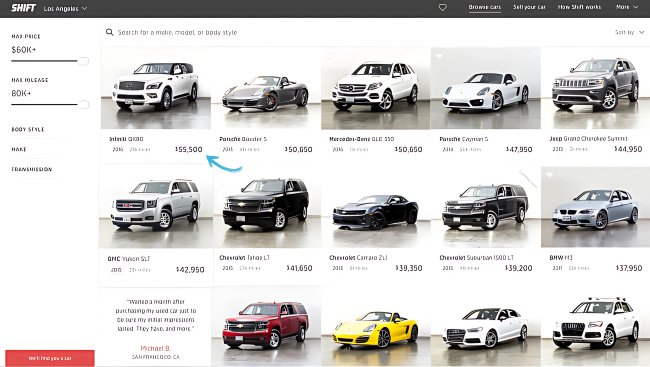
Task: Expand the Body Style filter
Action: [x=28, y=129]
